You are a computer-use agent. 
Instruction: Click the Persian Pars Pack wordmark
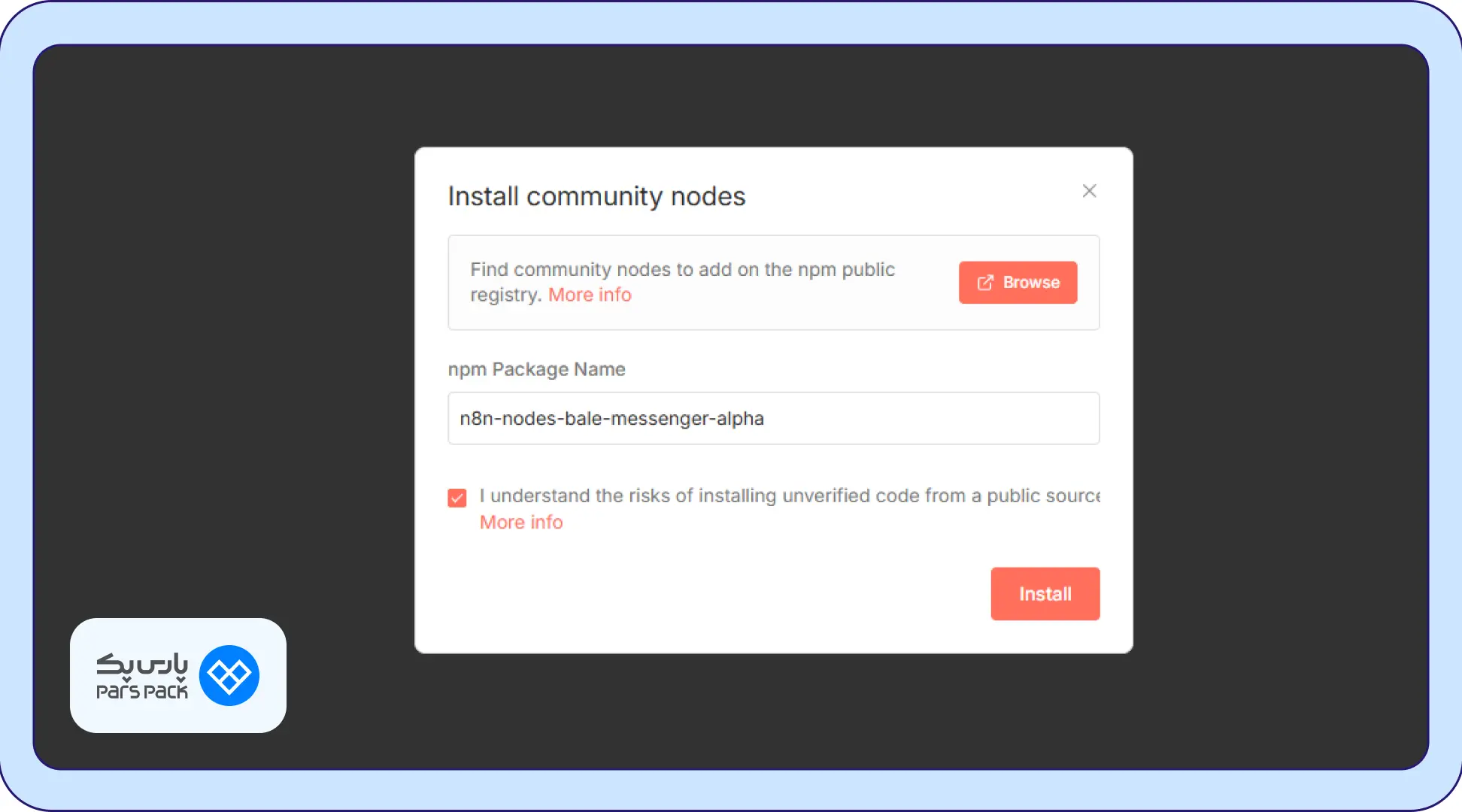click(142, 663)
